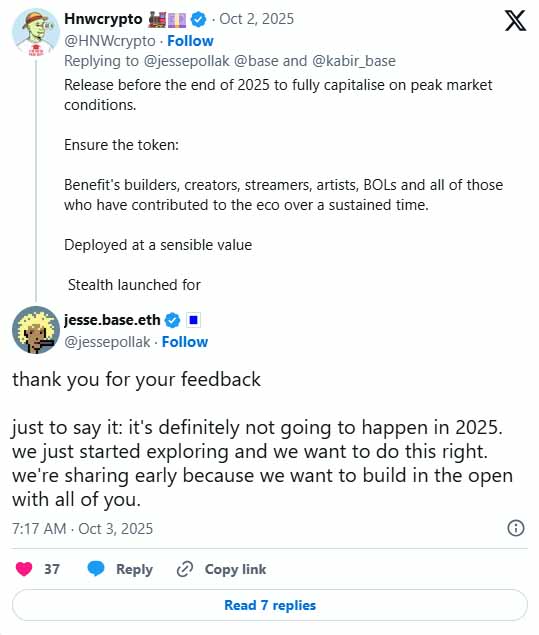Click the chain link copy icon
The width and height of the screenshot is (539, 635).
point(185,569)
